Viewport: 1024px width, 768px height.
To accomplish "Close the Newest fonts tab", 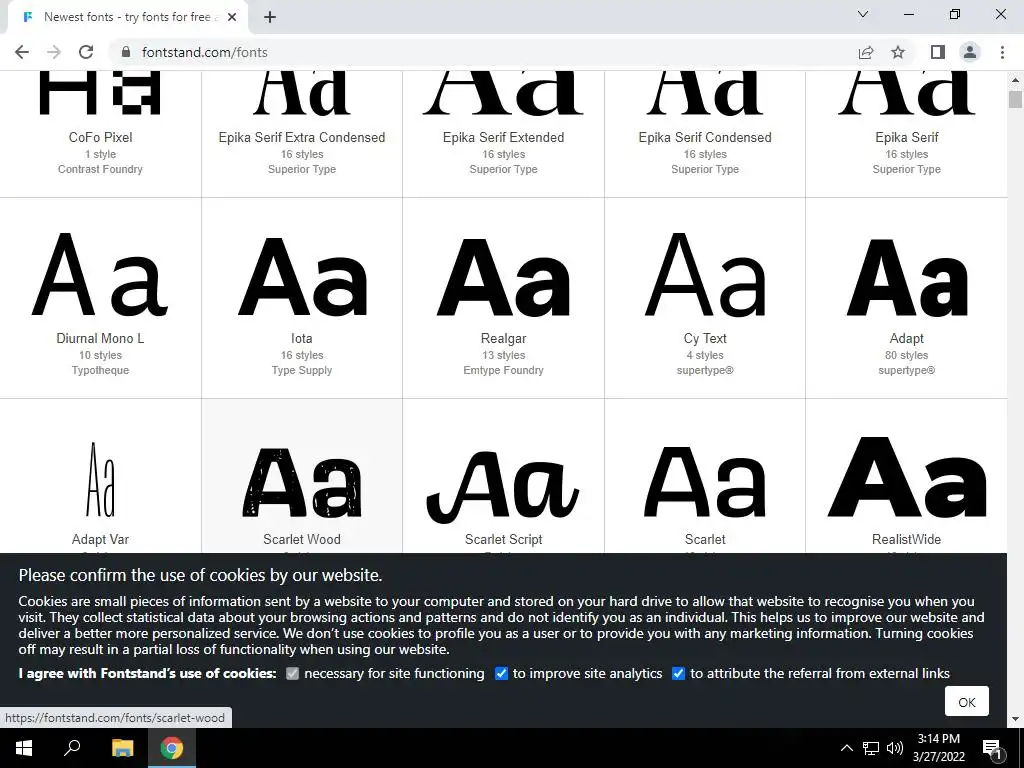I will [x=232, y=17].
